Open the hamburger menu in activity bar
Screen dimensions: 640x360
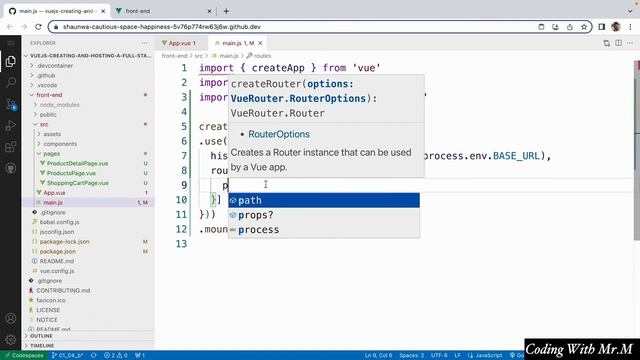11,43
